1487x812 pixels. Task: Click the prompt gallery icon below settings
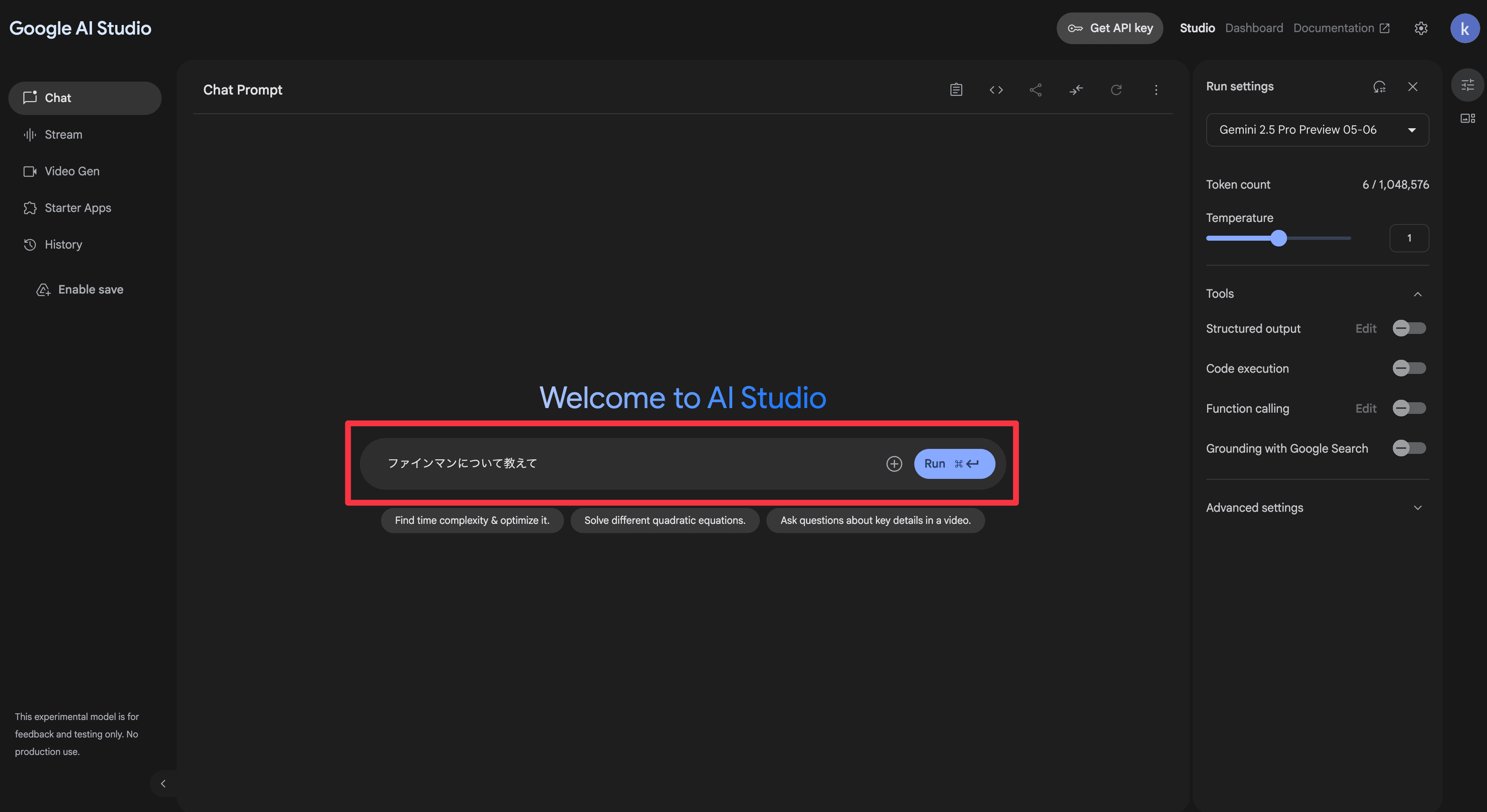click(x=1467, y=118)
